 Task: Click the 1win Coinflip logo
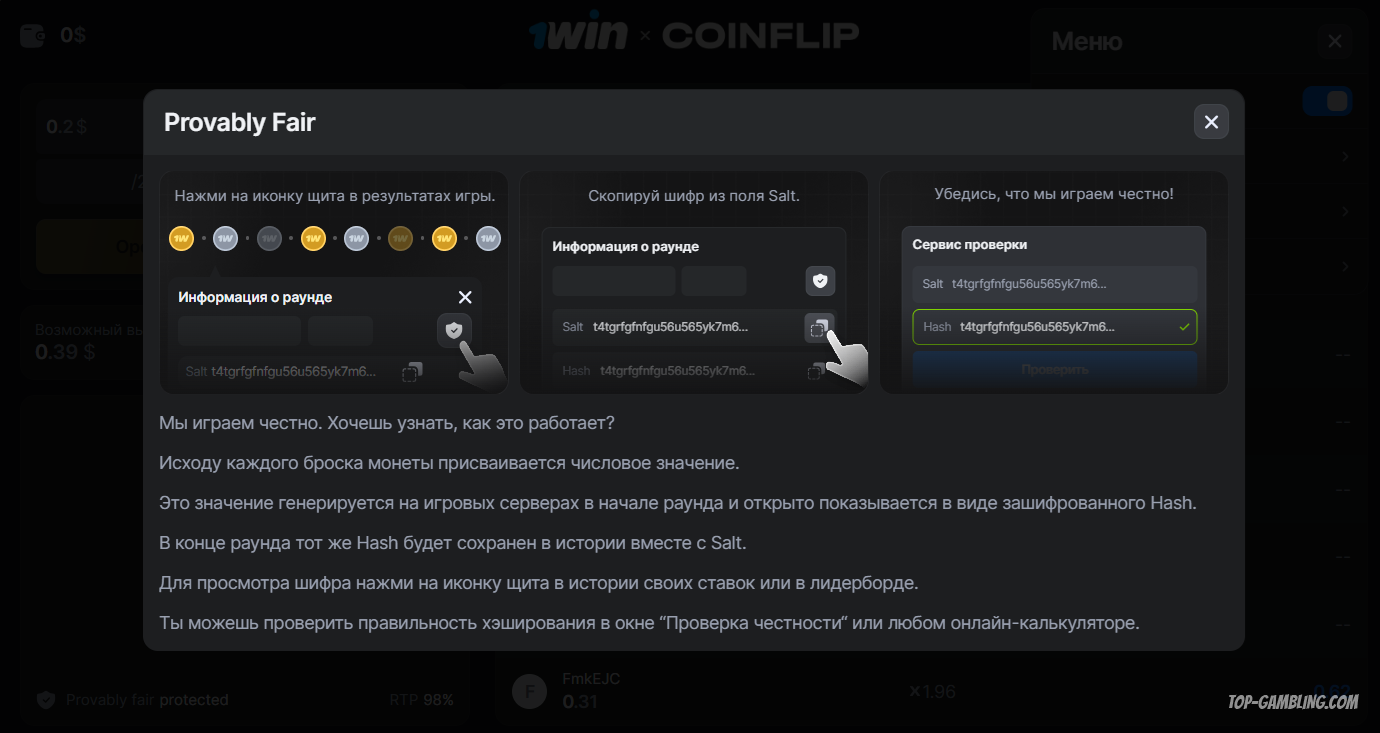[x=694, y=35]
